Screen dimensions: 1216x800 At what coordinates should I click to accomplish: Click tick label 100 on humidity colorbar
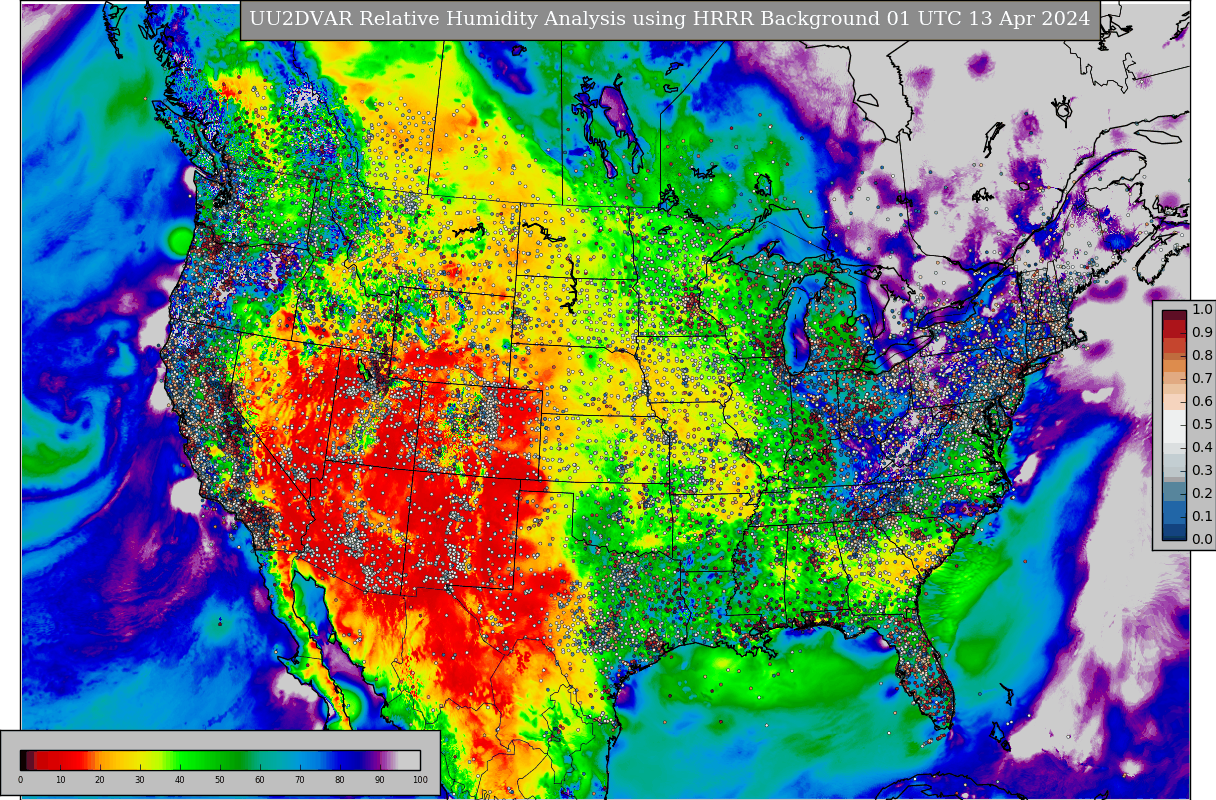pos(420,780)
